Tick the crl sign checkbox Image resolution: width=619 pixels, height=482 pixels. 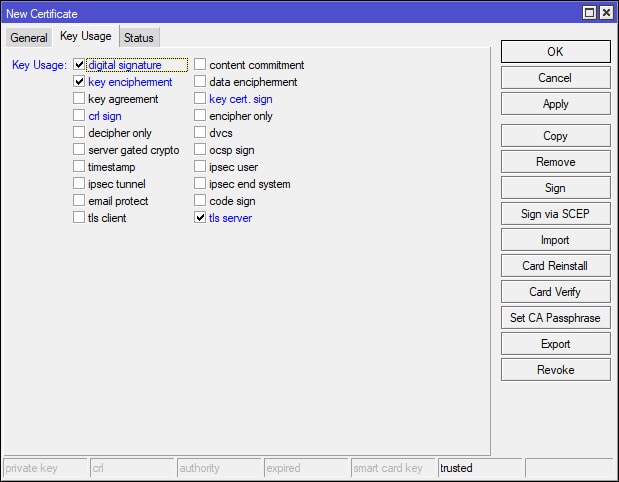pyautogui.click(x=79, y=115)
